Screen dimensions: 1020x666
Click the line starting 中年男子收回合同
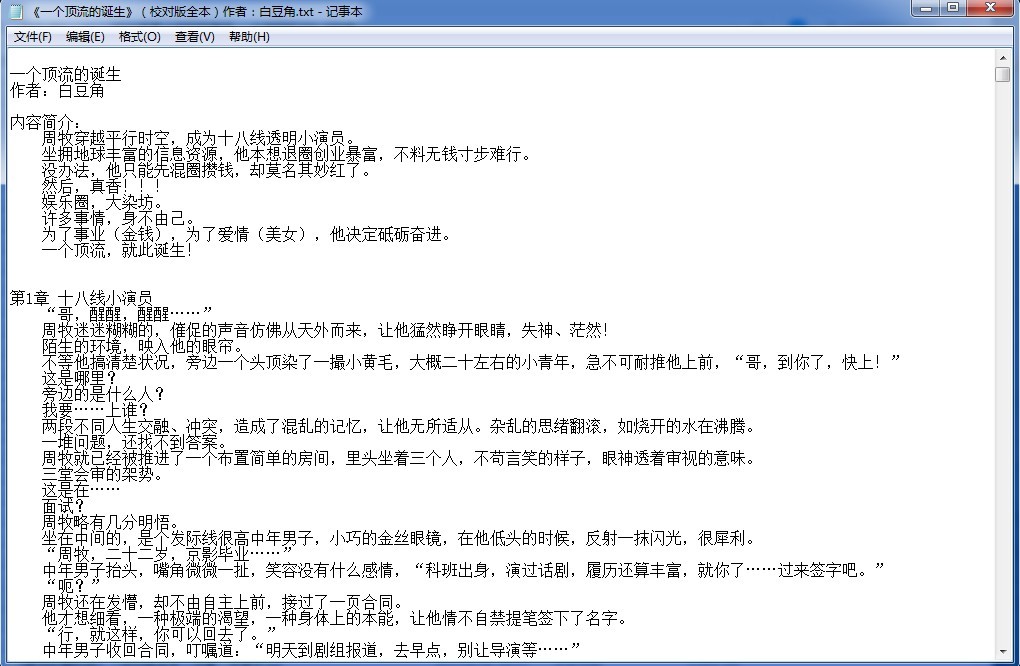coord(312,650)
